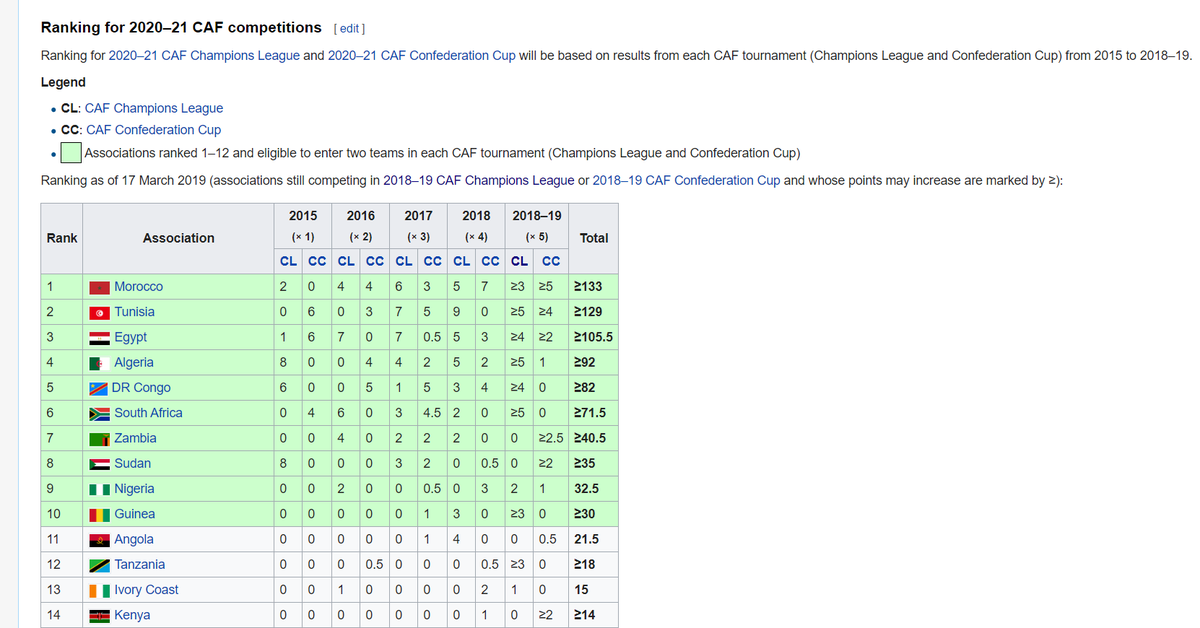
Task: Click the Kenya flag icon
Action: coord(100,615)
